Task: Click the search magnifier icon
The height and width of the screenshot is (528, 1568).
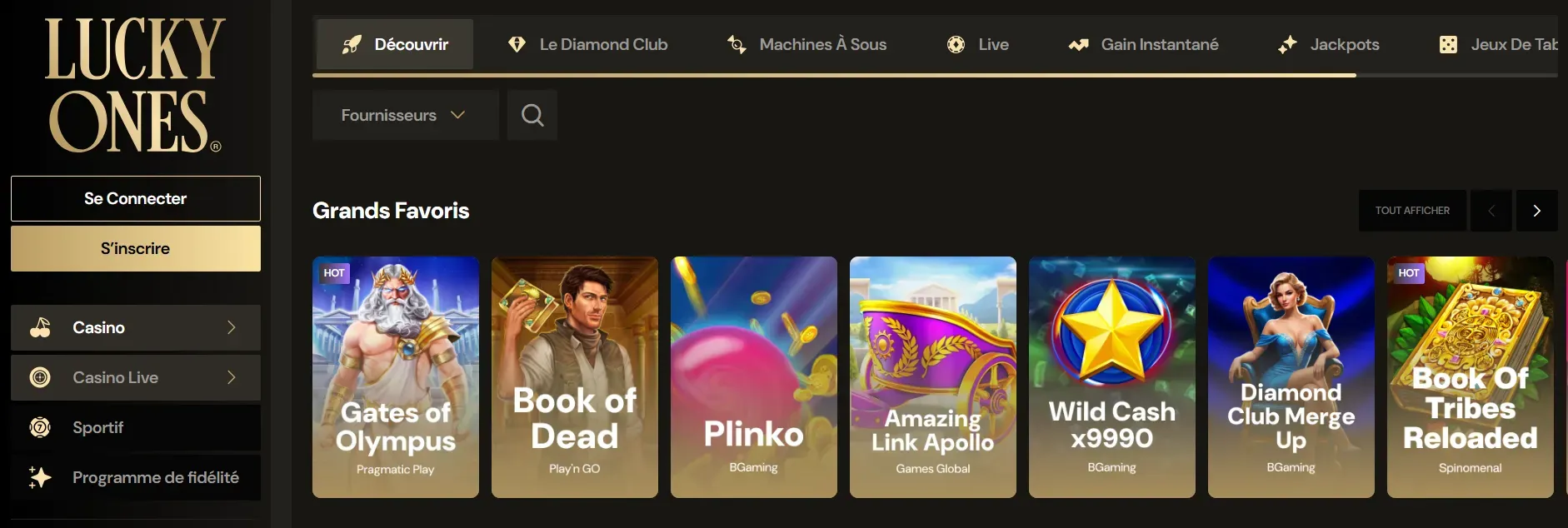Action: tap(532, 115)
